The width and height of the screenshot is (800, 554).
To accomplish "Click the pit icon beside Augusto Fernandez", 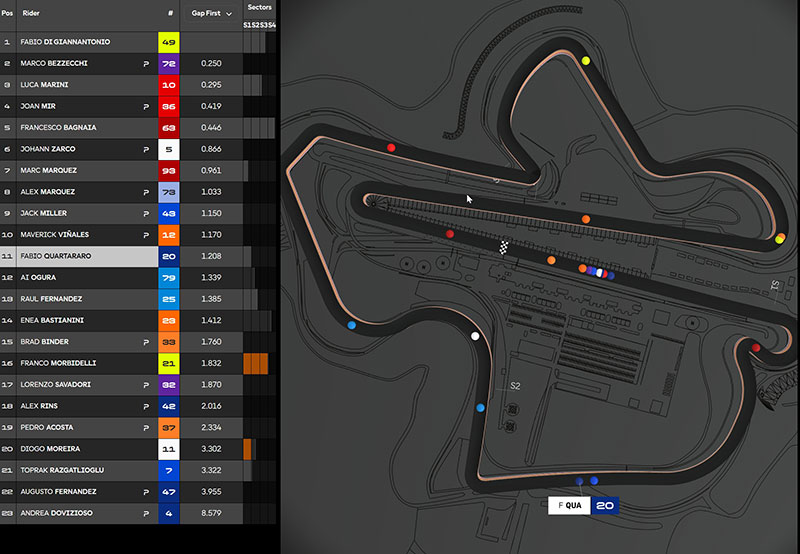I will click(x=146, y=492).
